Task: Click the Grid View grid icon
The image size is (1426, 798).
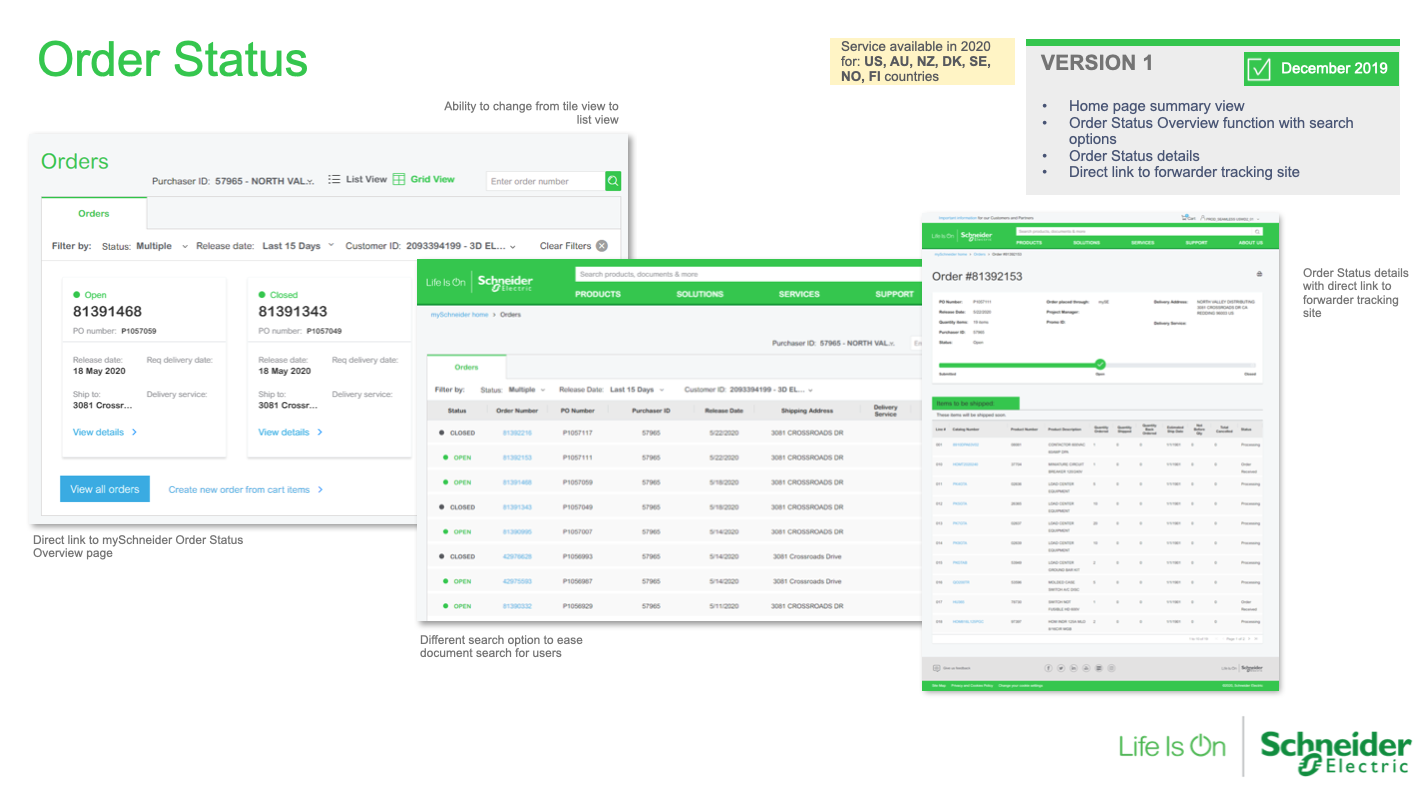Action: point(399,180)
